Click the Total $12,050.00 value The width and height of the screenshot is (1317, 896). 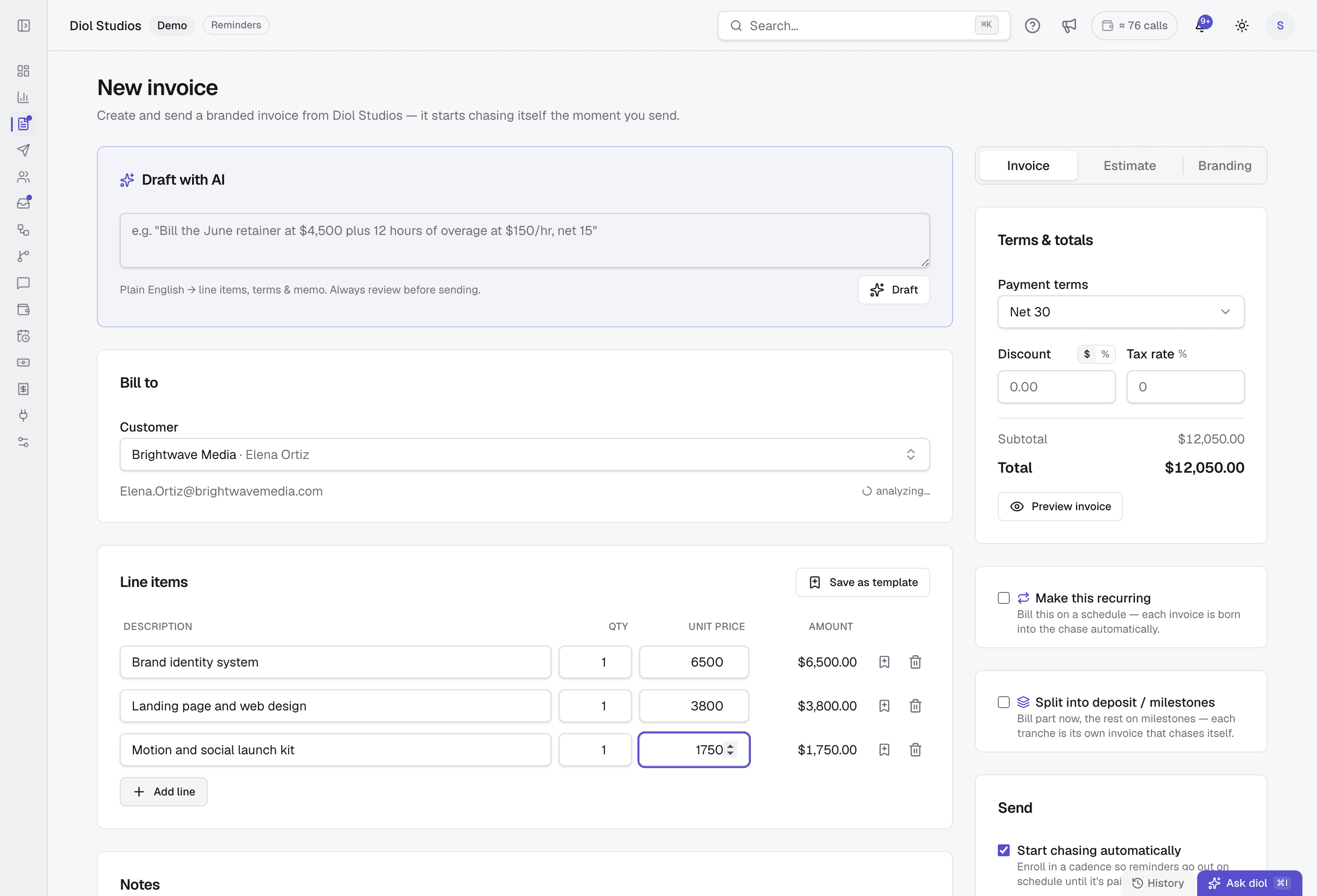coord(1204,467)
